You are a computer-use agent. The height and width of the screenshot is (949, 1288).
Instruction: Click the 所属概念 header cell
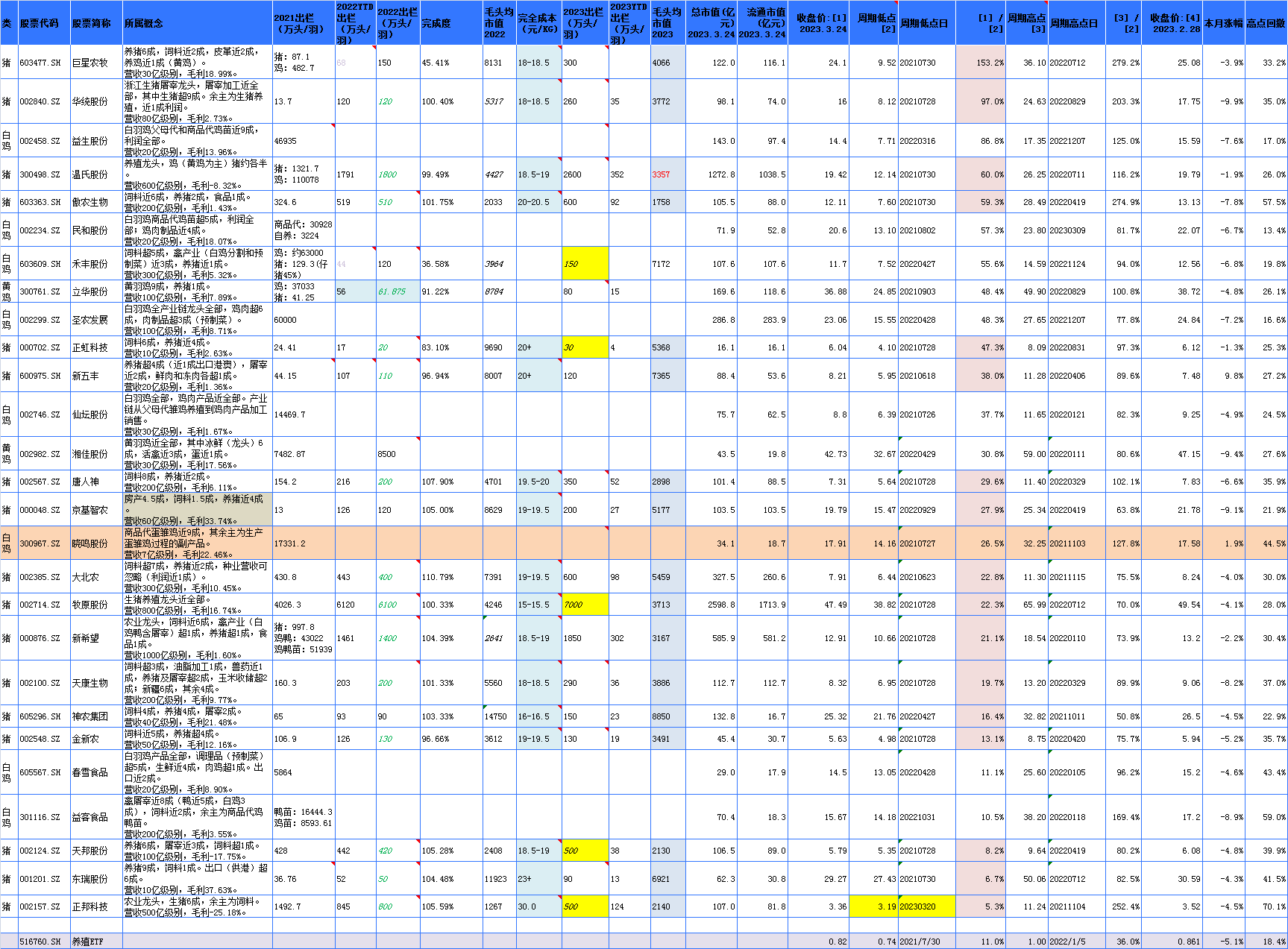[197, 23]
